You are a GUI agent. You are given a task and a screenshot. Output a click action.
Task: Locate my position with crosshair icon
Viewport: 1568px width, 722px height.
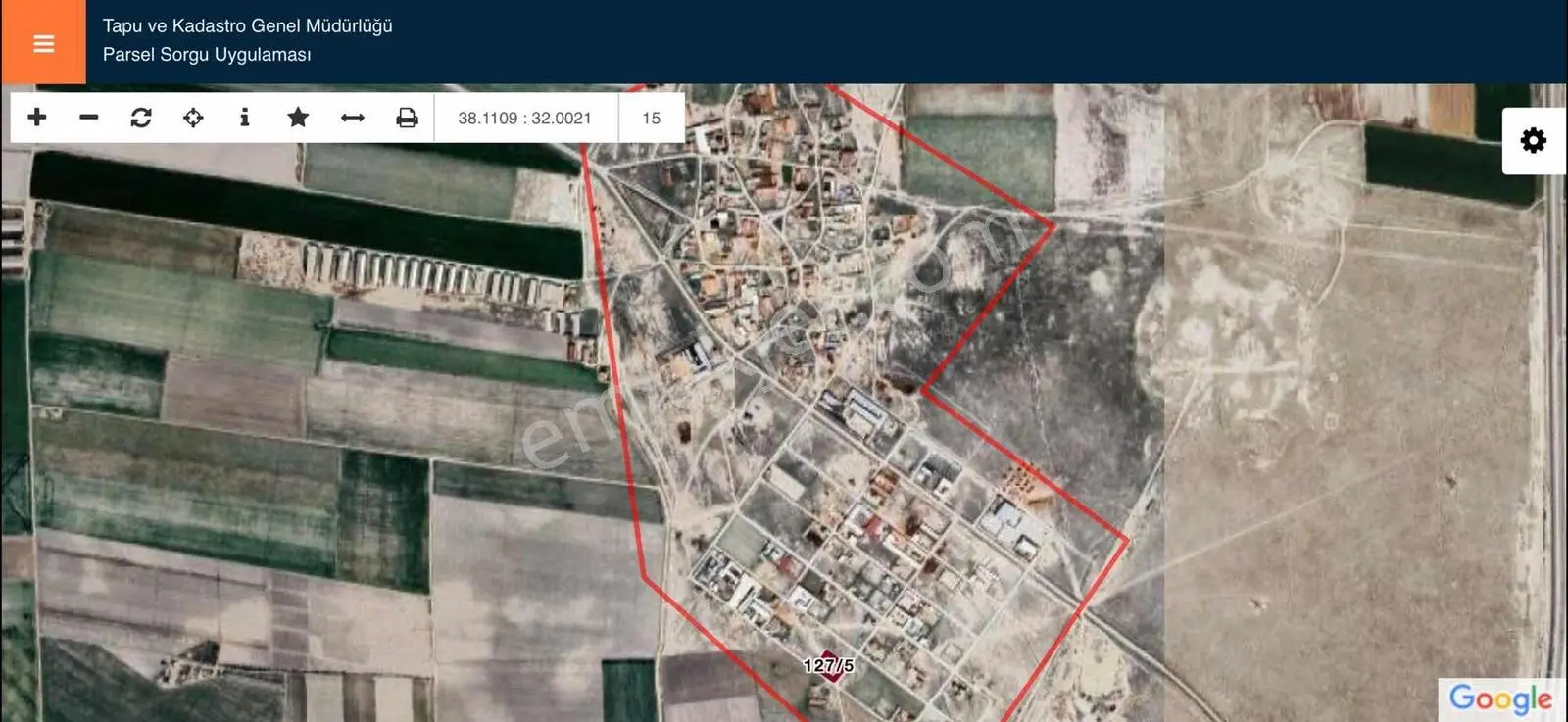point(193,118)
